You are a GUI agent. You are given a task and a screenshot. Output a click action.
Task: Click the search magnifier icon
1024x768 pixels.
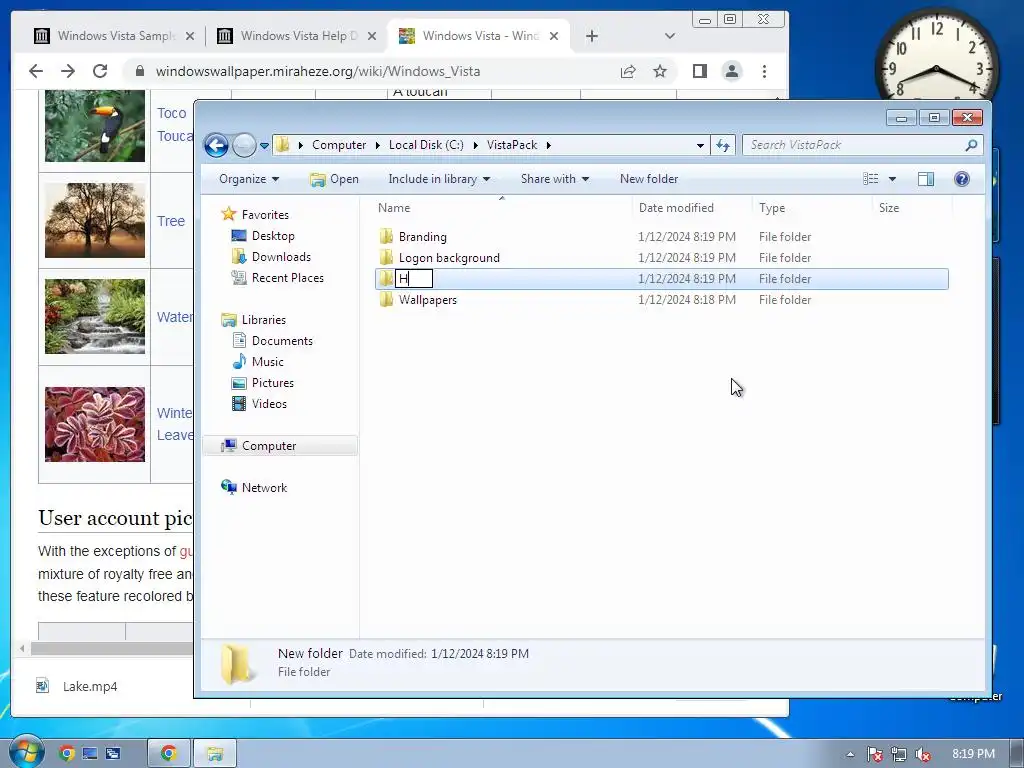[971, 145]
